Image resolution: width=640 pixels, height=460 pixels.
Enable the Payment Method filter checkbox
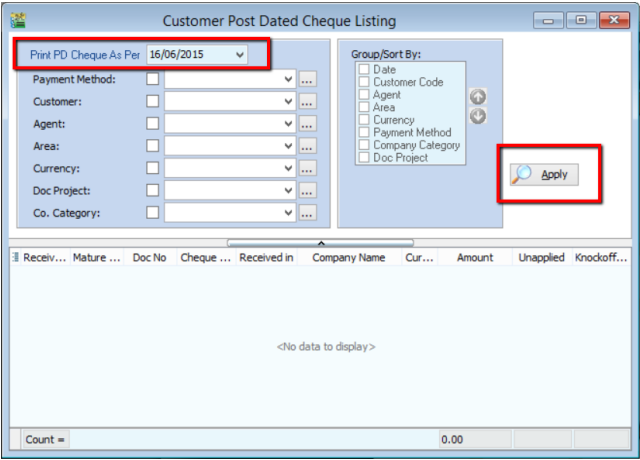(153, 78)
